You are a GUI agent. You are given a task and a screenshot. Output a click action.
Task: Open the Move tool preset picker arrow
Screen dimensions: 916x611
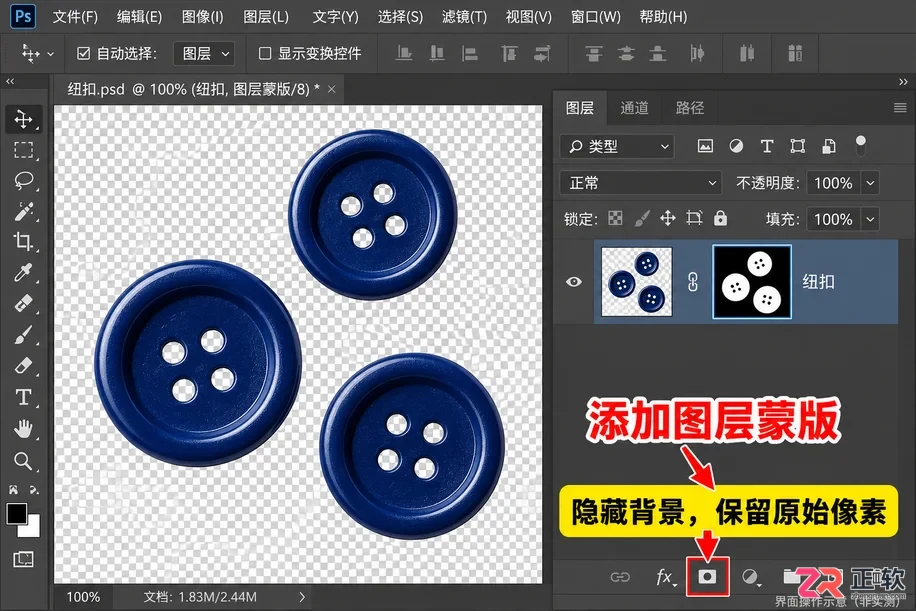[x=51, y=54]
